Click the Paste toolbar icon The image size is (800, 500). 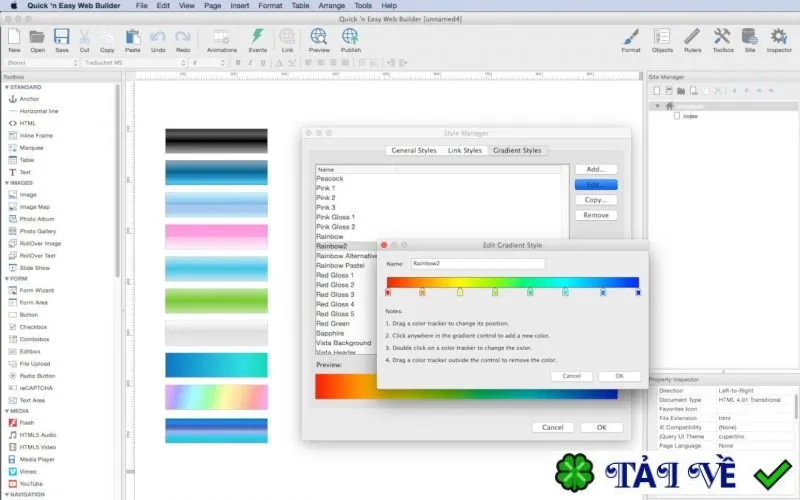[133, 40]
